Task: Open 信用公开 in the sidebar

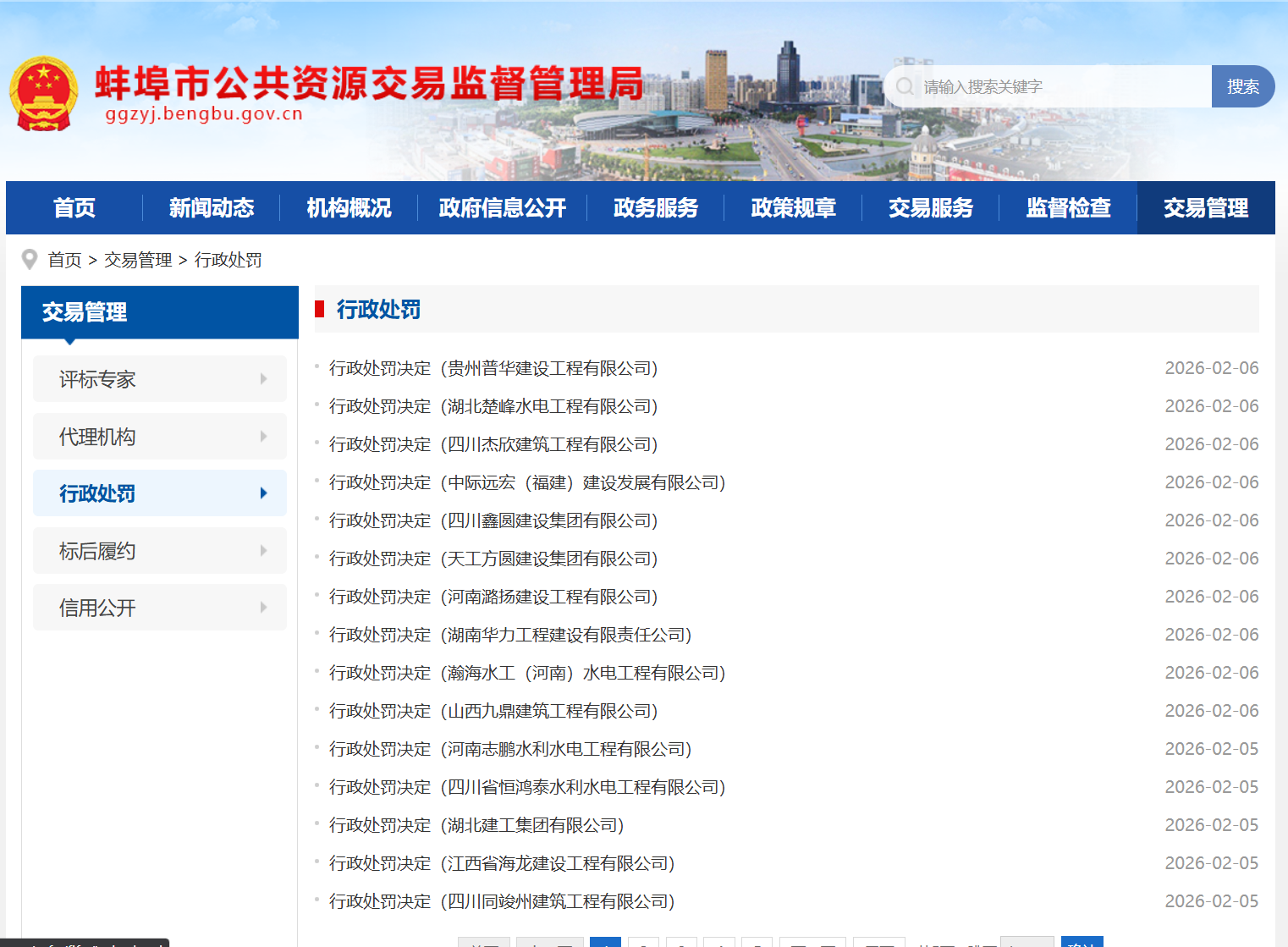Action: (160, 608)
